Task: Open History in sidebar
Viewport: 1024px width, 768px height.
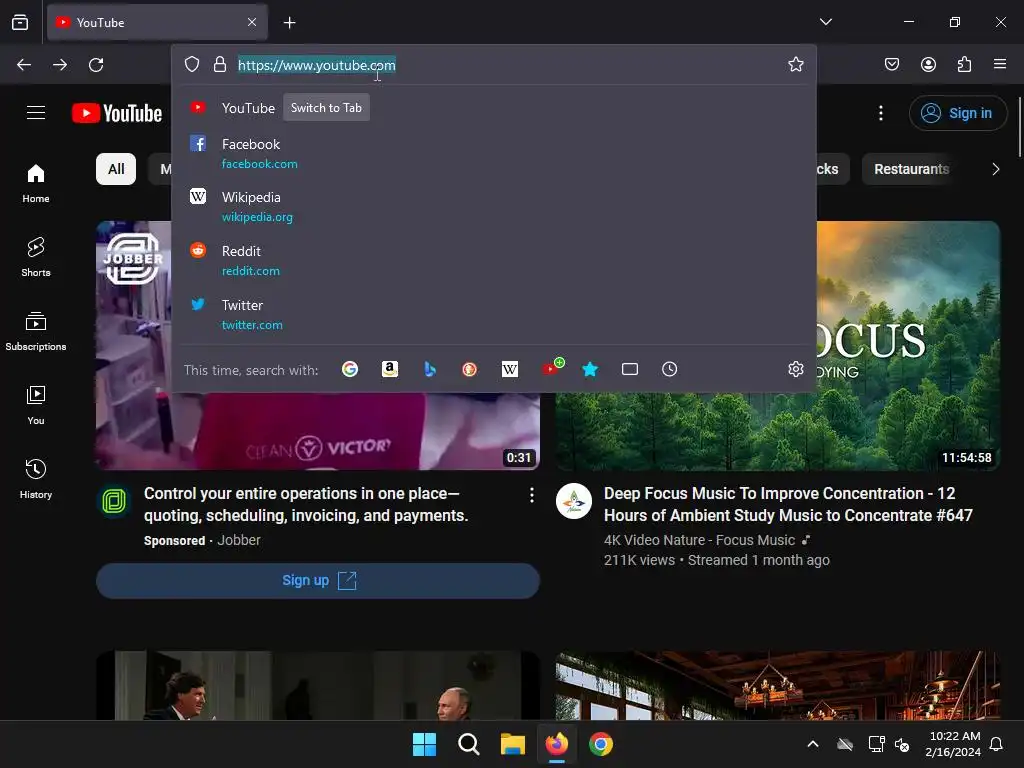Action: (36, 479)
